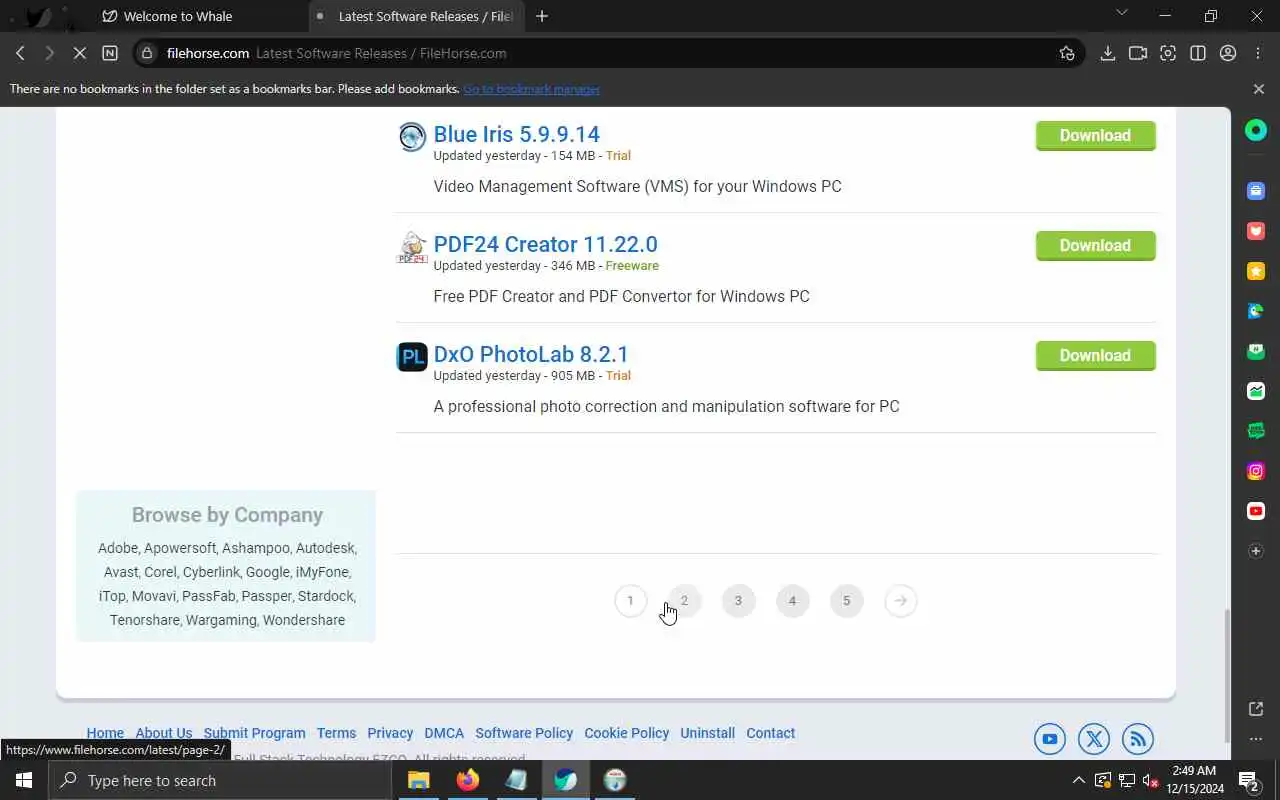Download DxO PhotoLab 8.2.1
1280x800 pixels.
[1095, 356]
